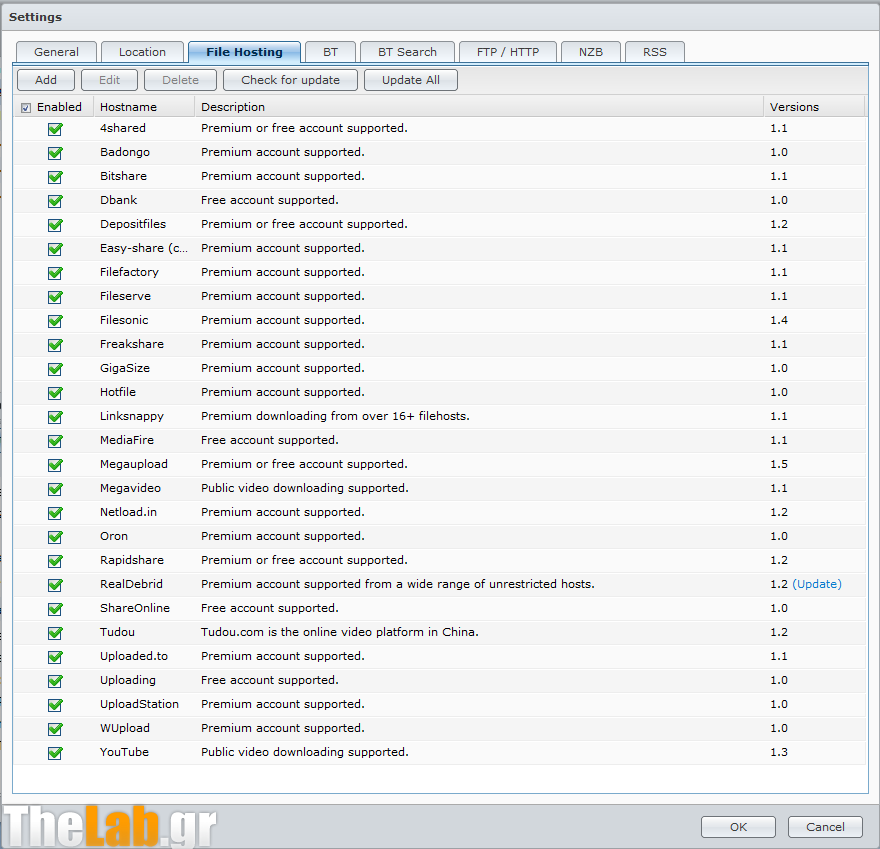Select the Uploaded.to hostname

[x=134, y=656]
